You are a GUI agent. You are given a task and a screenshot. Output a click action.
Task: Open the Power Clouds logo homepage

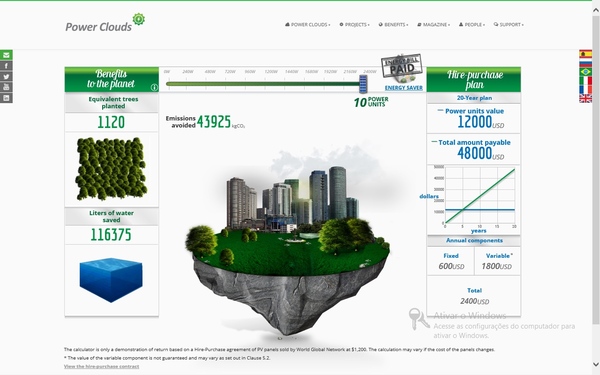point(105,23)
